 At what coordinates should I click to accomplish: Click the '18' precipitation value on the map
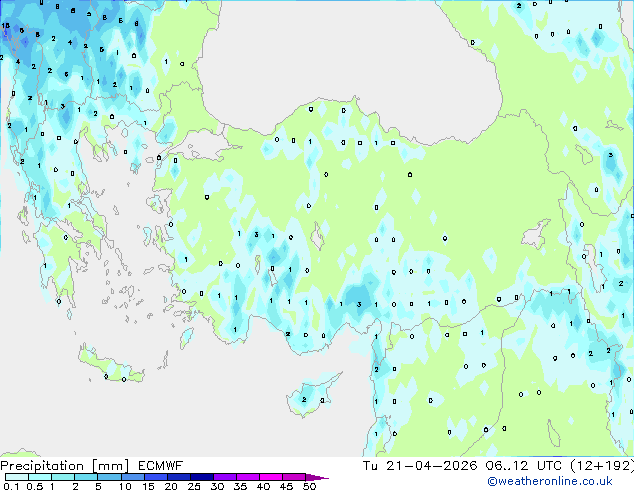(x=6, y=26)
